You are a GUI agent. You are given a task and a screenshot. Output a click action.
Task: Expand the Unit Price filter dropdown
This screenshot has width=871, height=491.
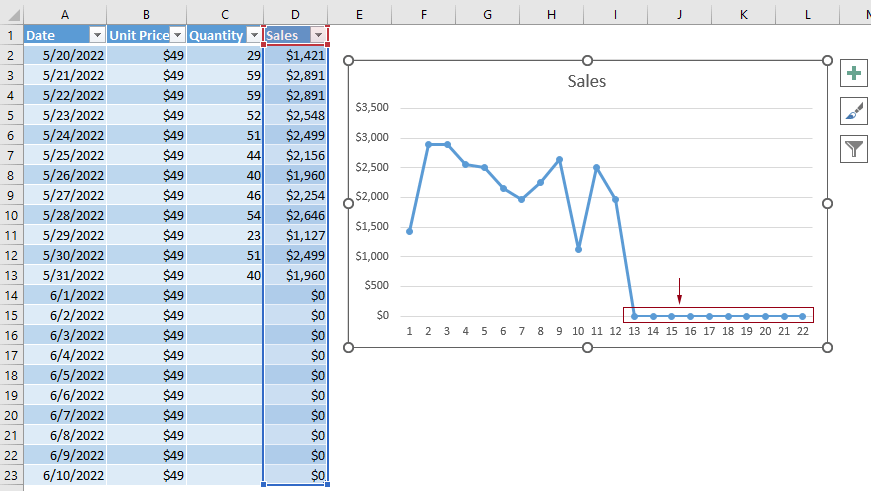click(x=177, y=35)
